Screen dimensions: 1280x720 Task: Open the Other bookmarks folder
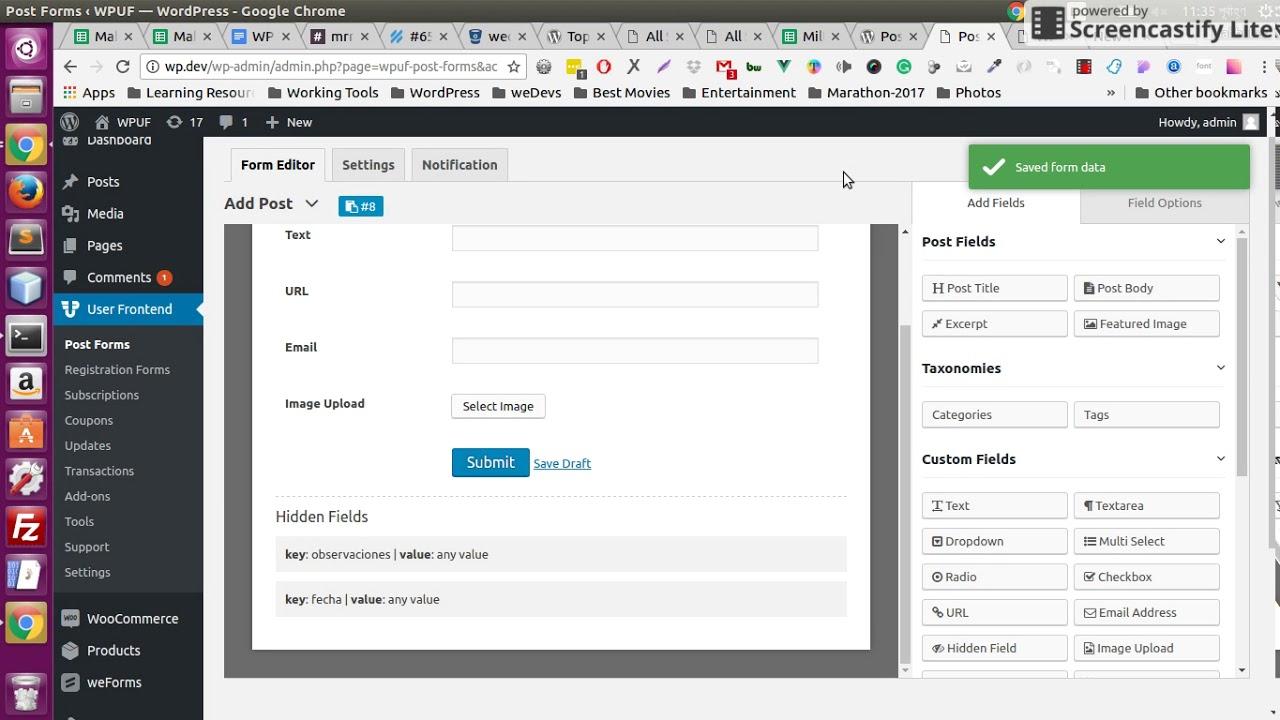1201,92
